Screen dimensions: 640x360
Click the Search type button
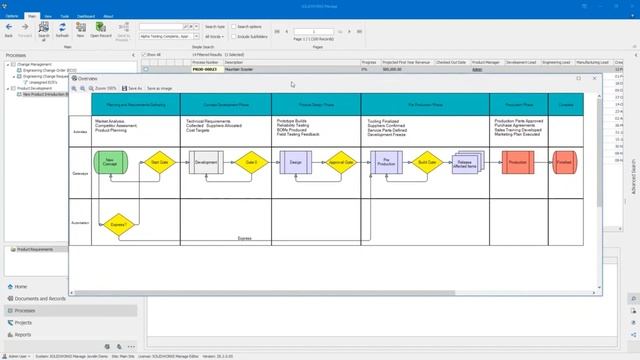(215, 27)
